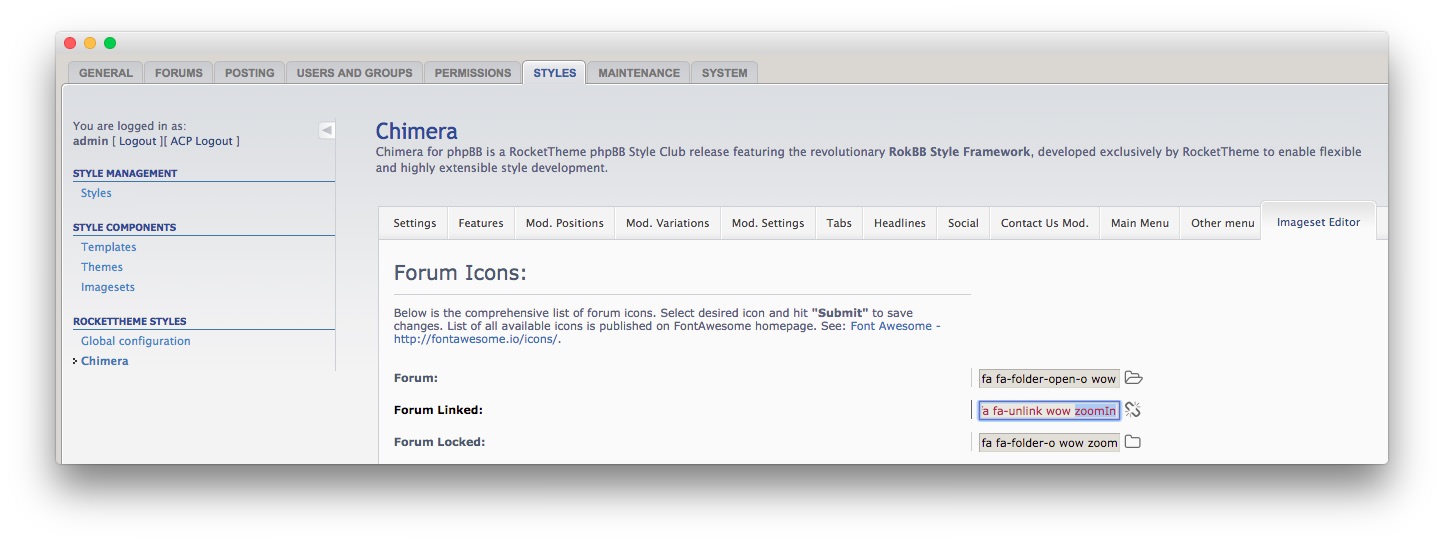This screenshot has width=1444, height=544.
Task: Open the Tabs sub-tab
Action: click(839, 223)
